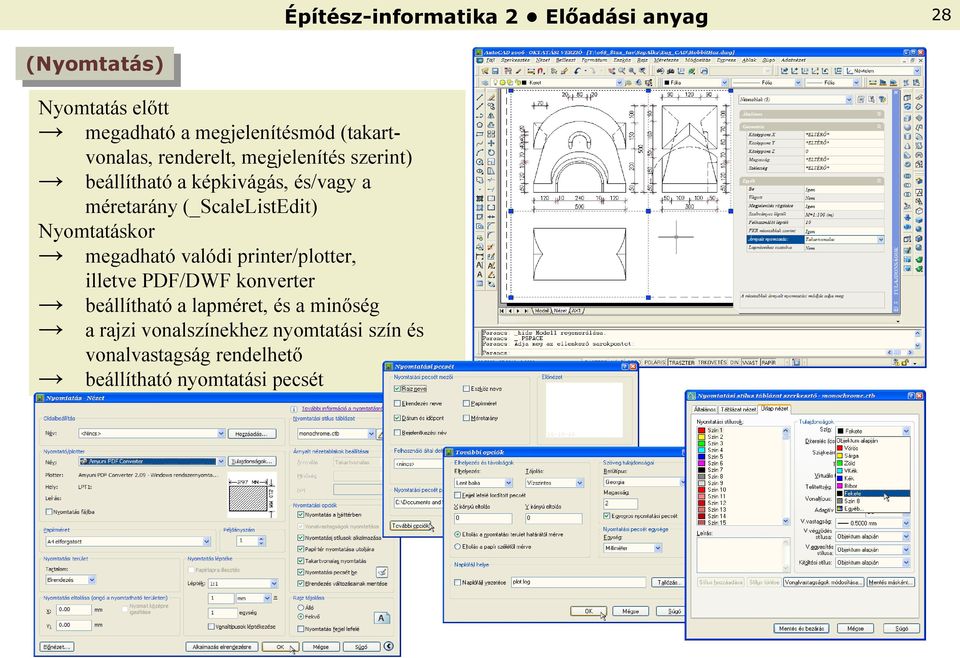
Task: Choose Sárga yellow in color dropdown list
Action: [872, 456]
